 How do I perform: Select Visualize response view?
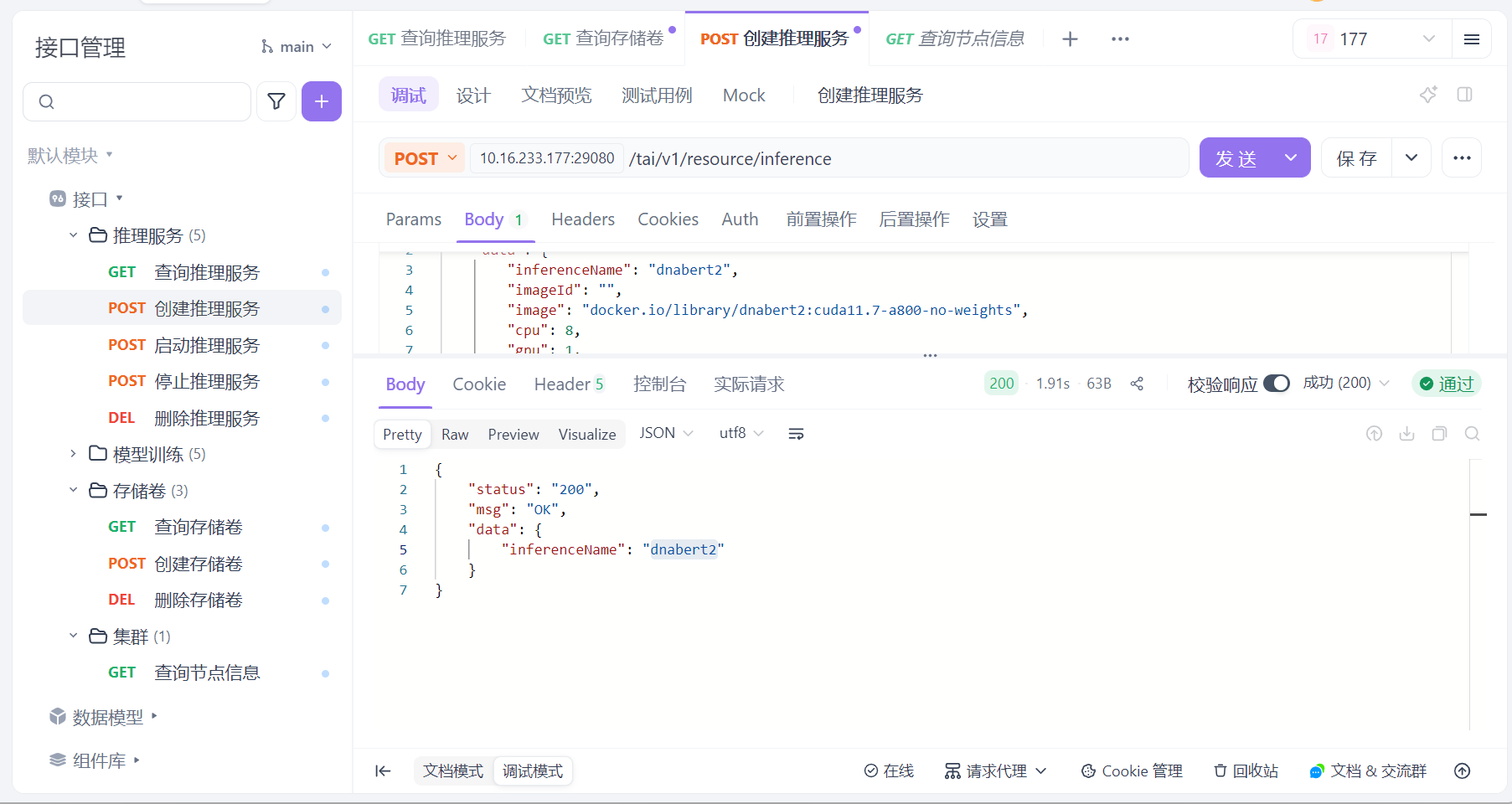587,435
